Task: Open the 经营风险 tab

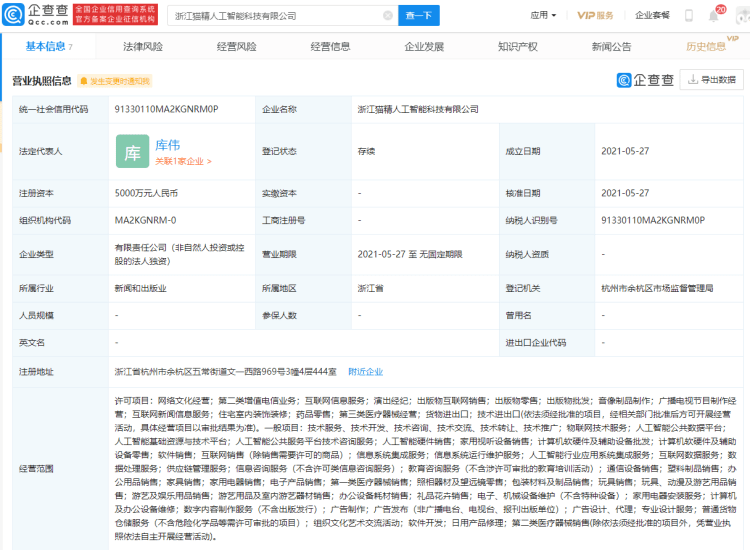Action: (236, 46)
